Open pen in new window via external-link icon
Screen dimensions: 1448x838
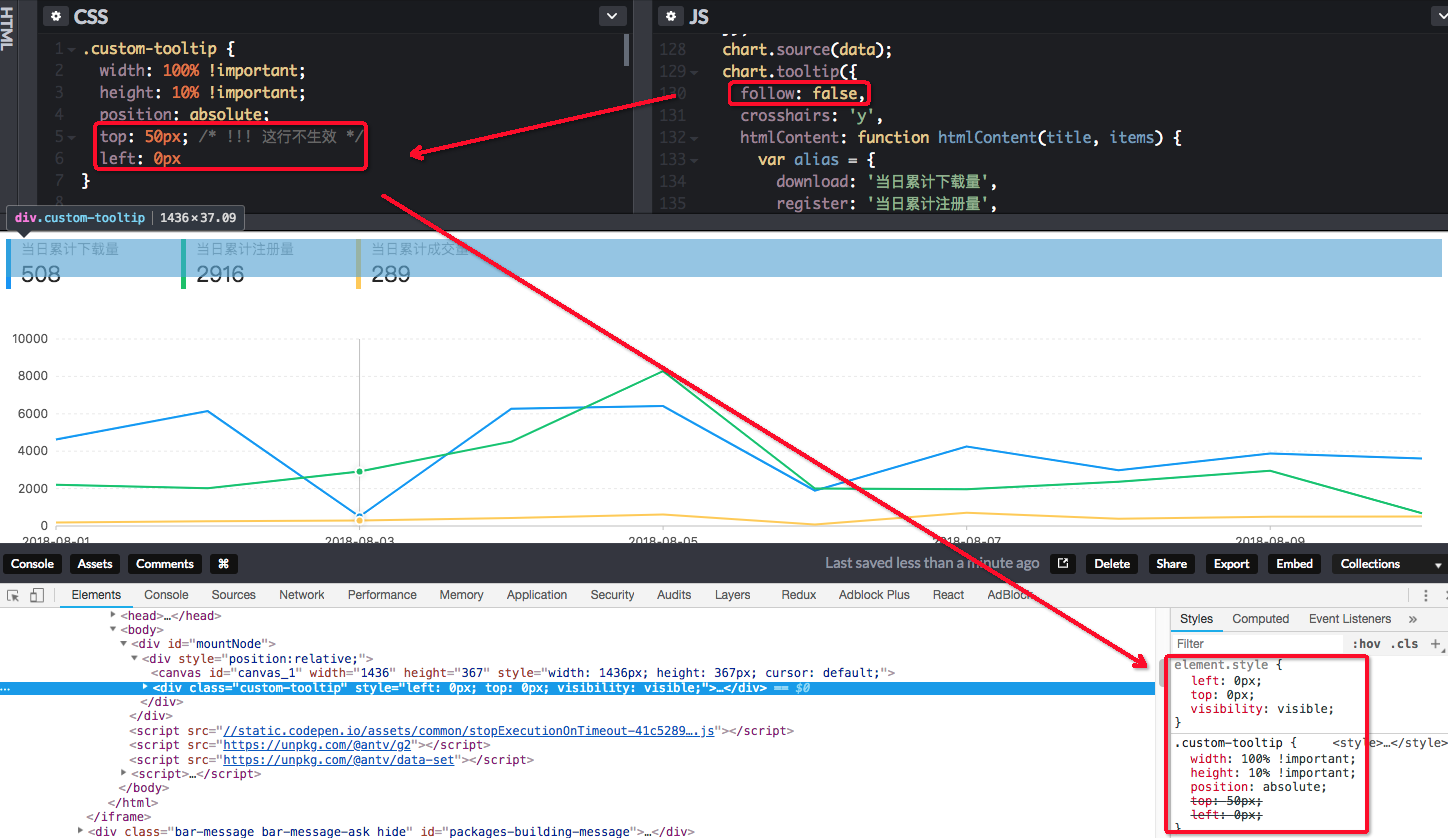click(x=1062, y=563)
